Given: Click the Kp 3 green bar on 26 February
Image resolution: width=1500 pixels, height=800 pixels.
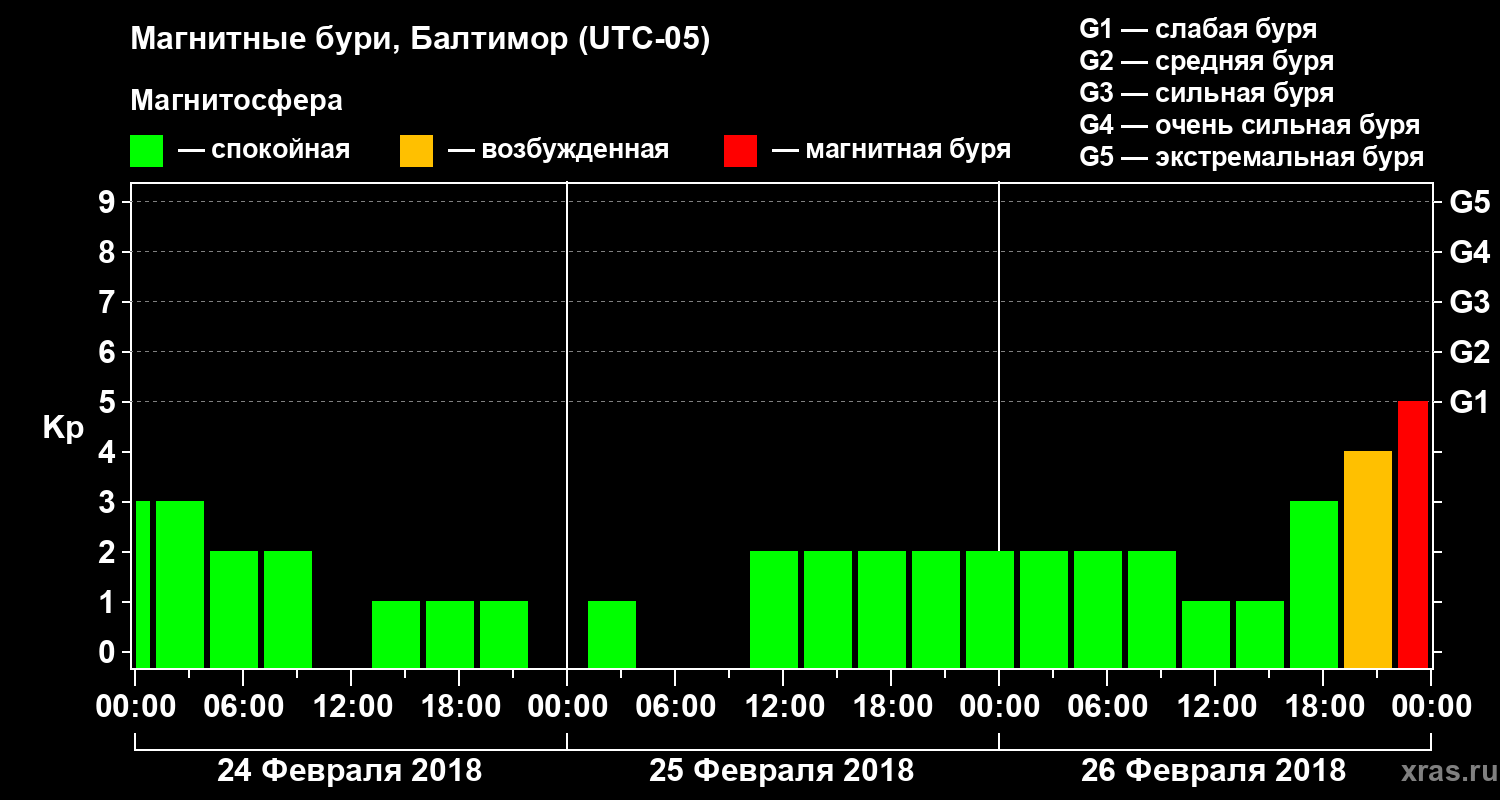Looking at the screenshot, I should tap(1314, 584).
